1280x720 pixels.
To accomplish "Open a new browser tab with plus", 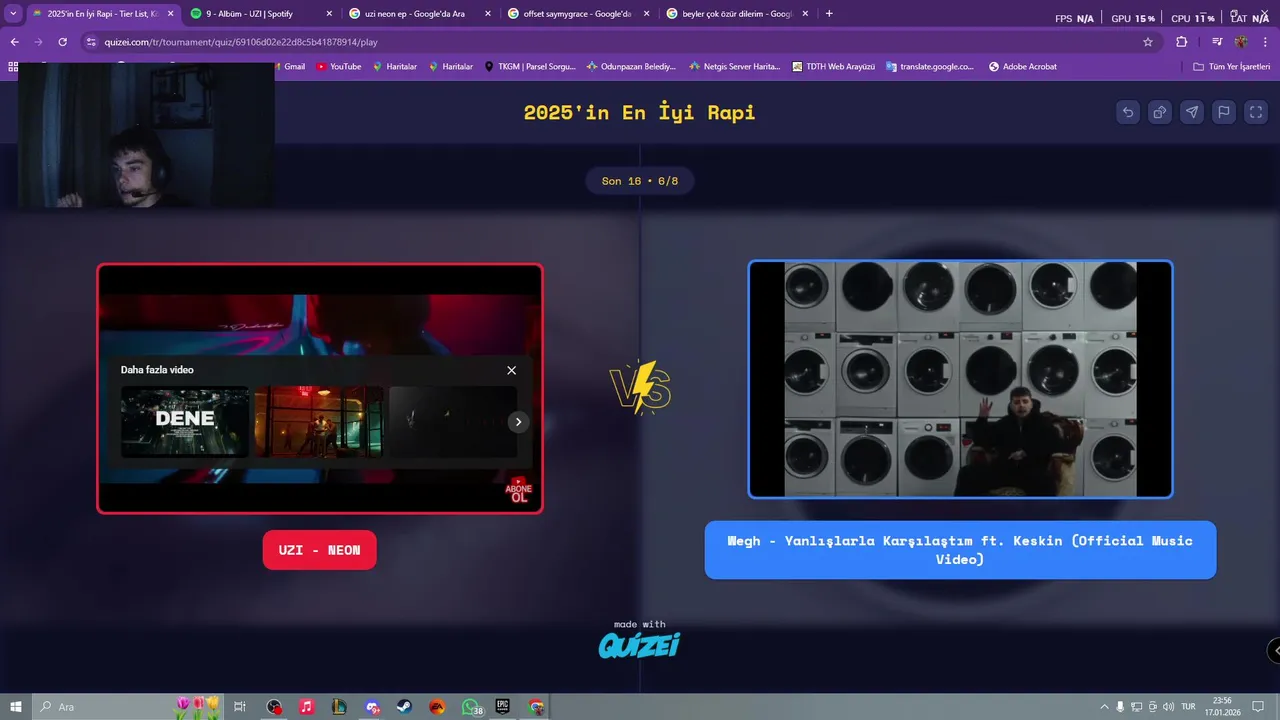I will pos(829,14).
